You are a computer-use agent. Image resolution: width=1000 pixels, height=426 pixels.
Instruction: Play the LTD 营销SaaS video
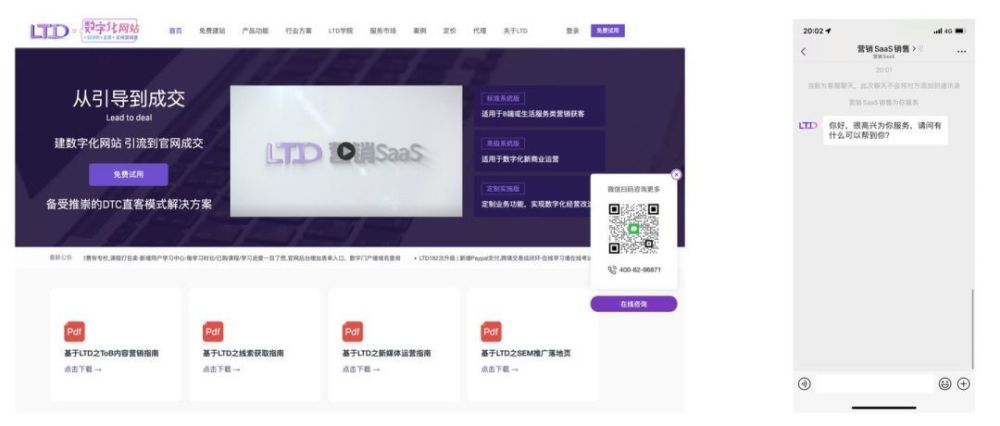[x=346, y=151]
